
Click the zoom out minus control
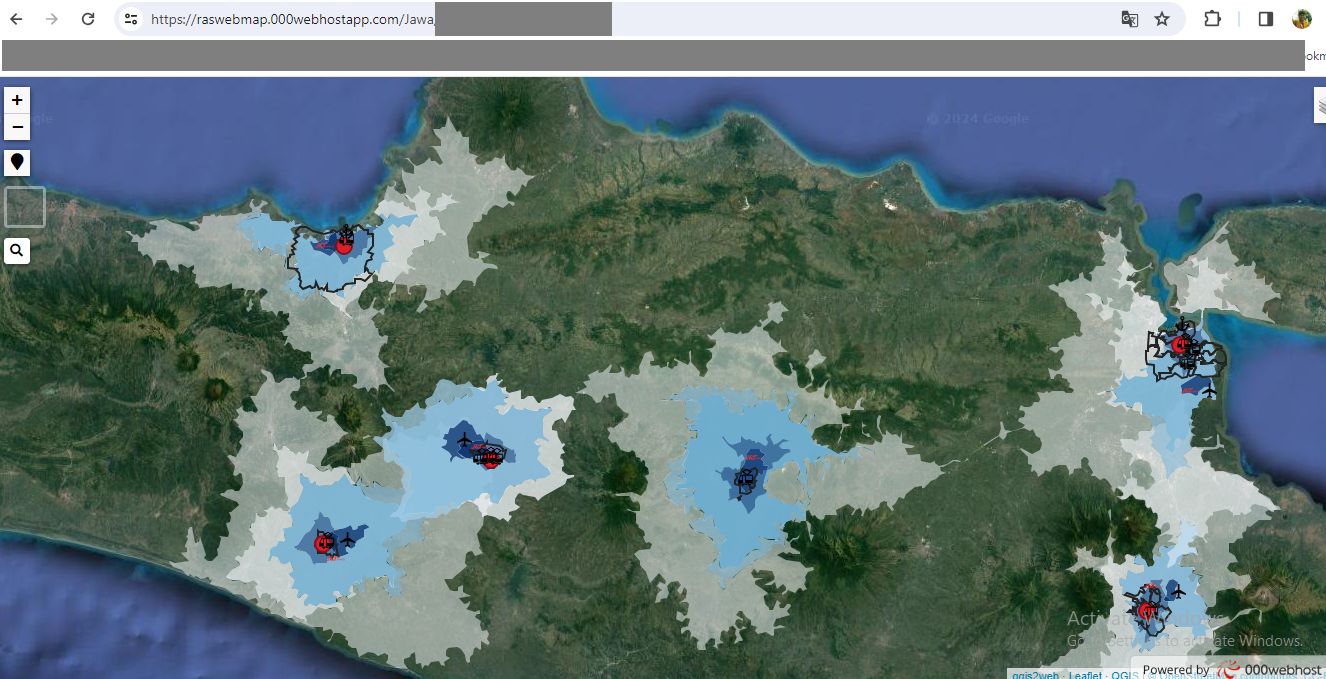point(16,127)
